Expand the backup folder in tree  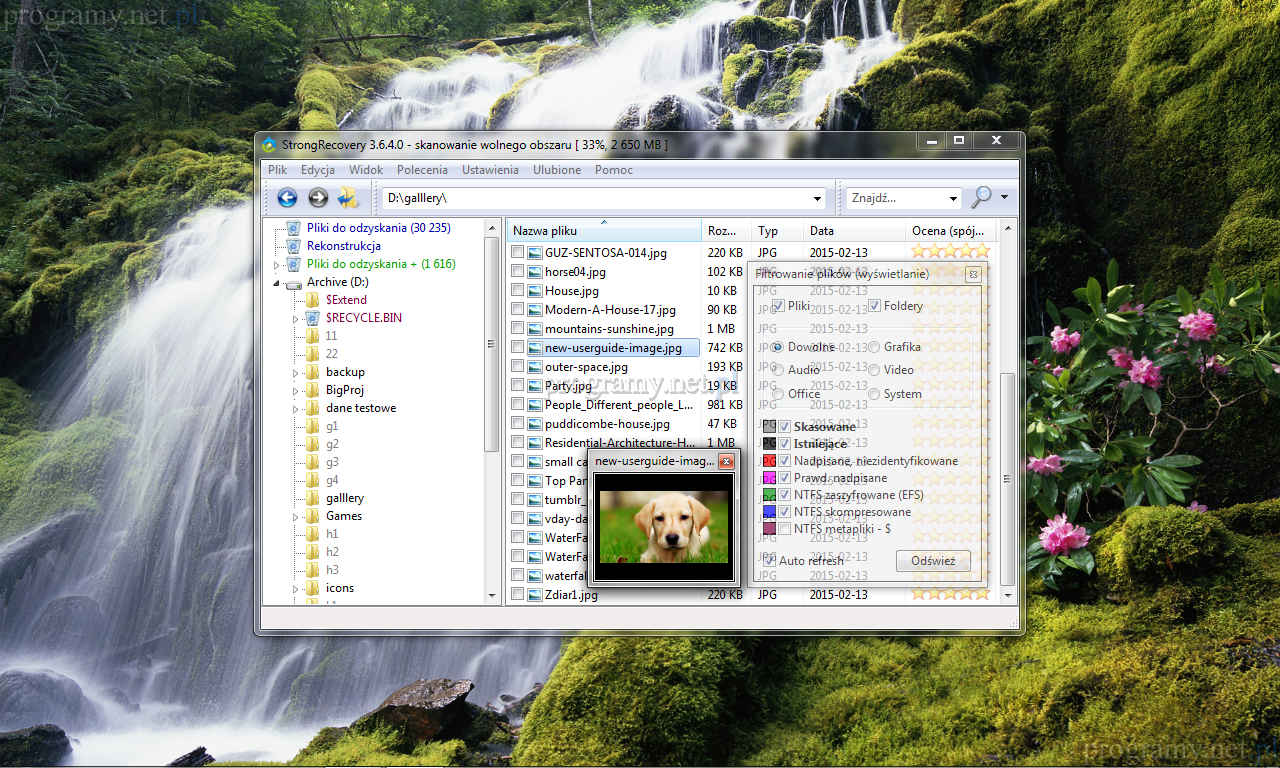click(x=296, y=373)
